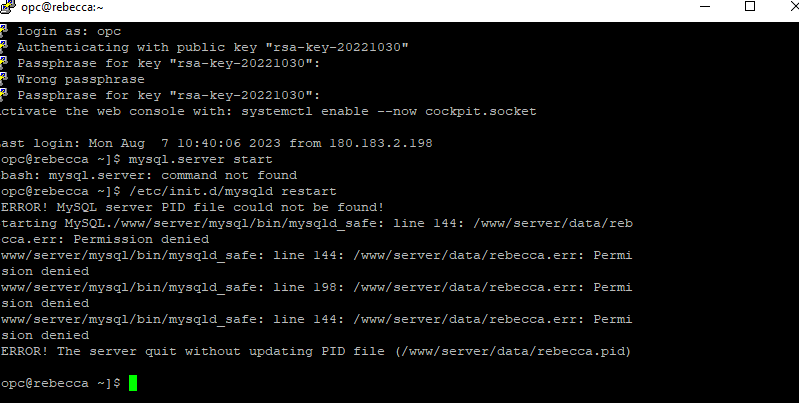
Task: Click the PuTTY icon beside 'login as: opc'
Action: click(4, 31)
